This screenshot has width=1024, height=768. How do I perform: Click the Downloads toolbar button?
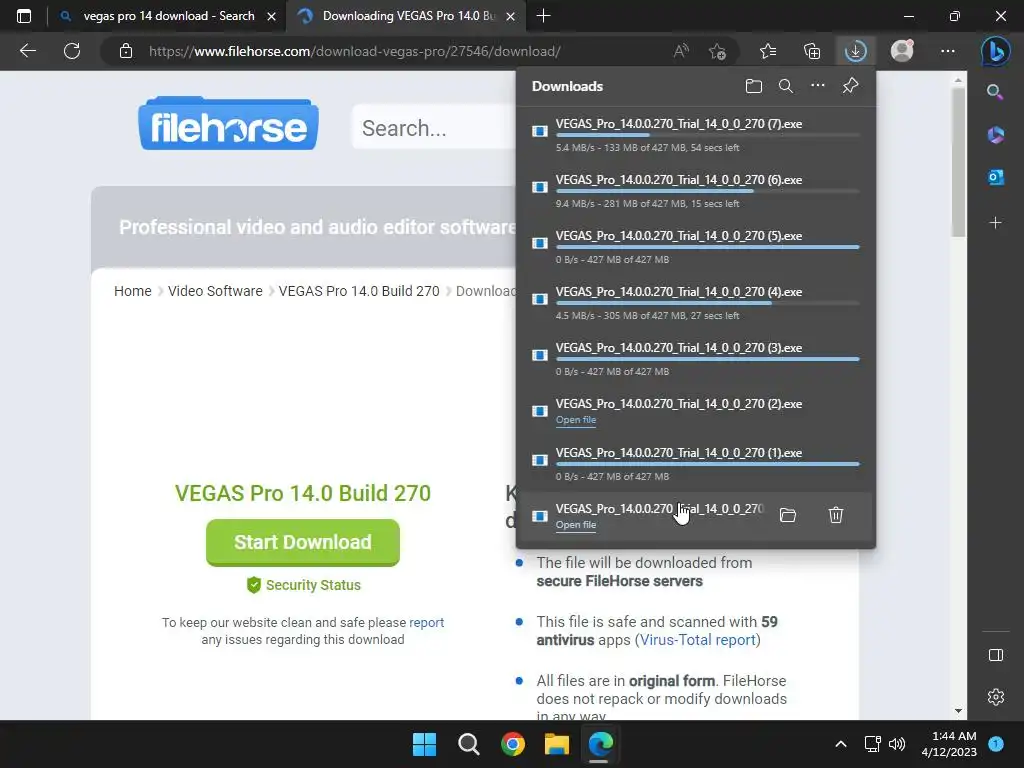click(x=855, y=51)
